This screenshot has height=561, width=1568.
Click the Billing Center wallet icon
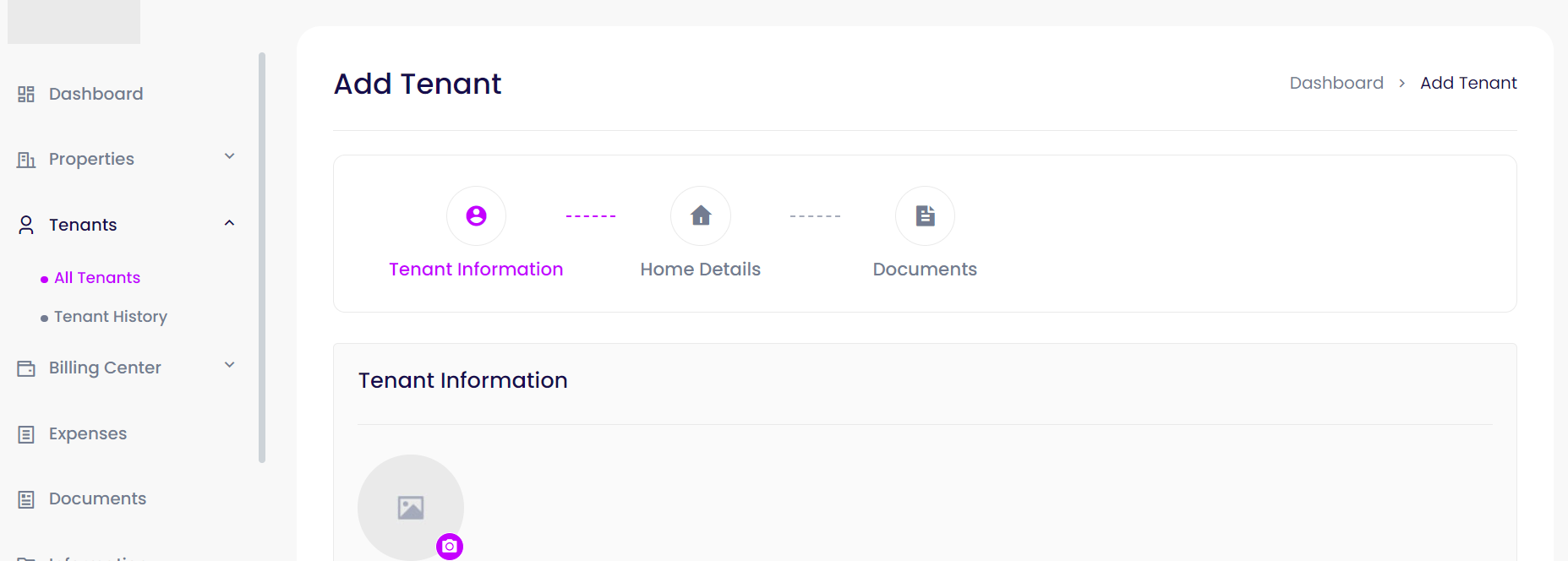click(26, 368)
